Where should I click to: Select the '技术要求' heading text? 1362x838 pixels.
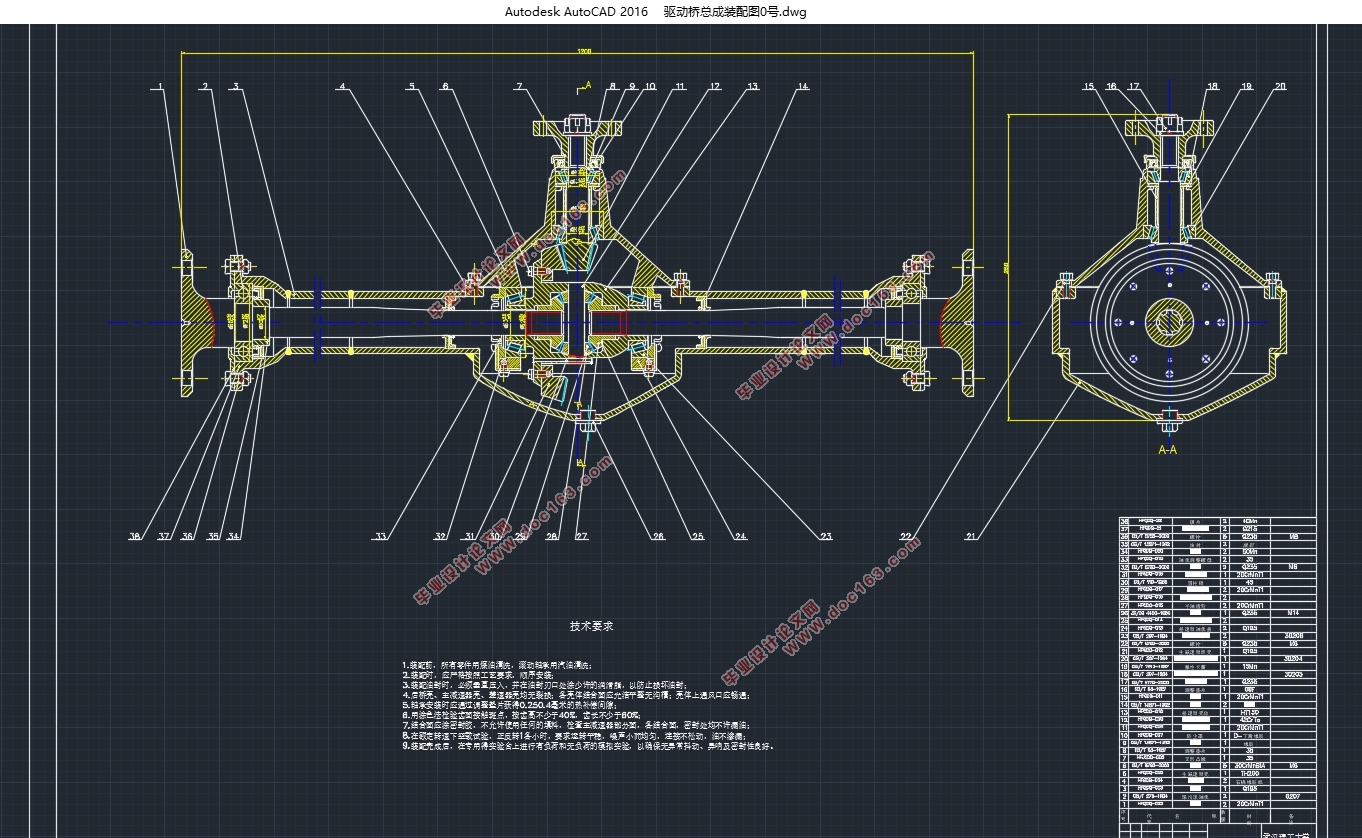591,626
